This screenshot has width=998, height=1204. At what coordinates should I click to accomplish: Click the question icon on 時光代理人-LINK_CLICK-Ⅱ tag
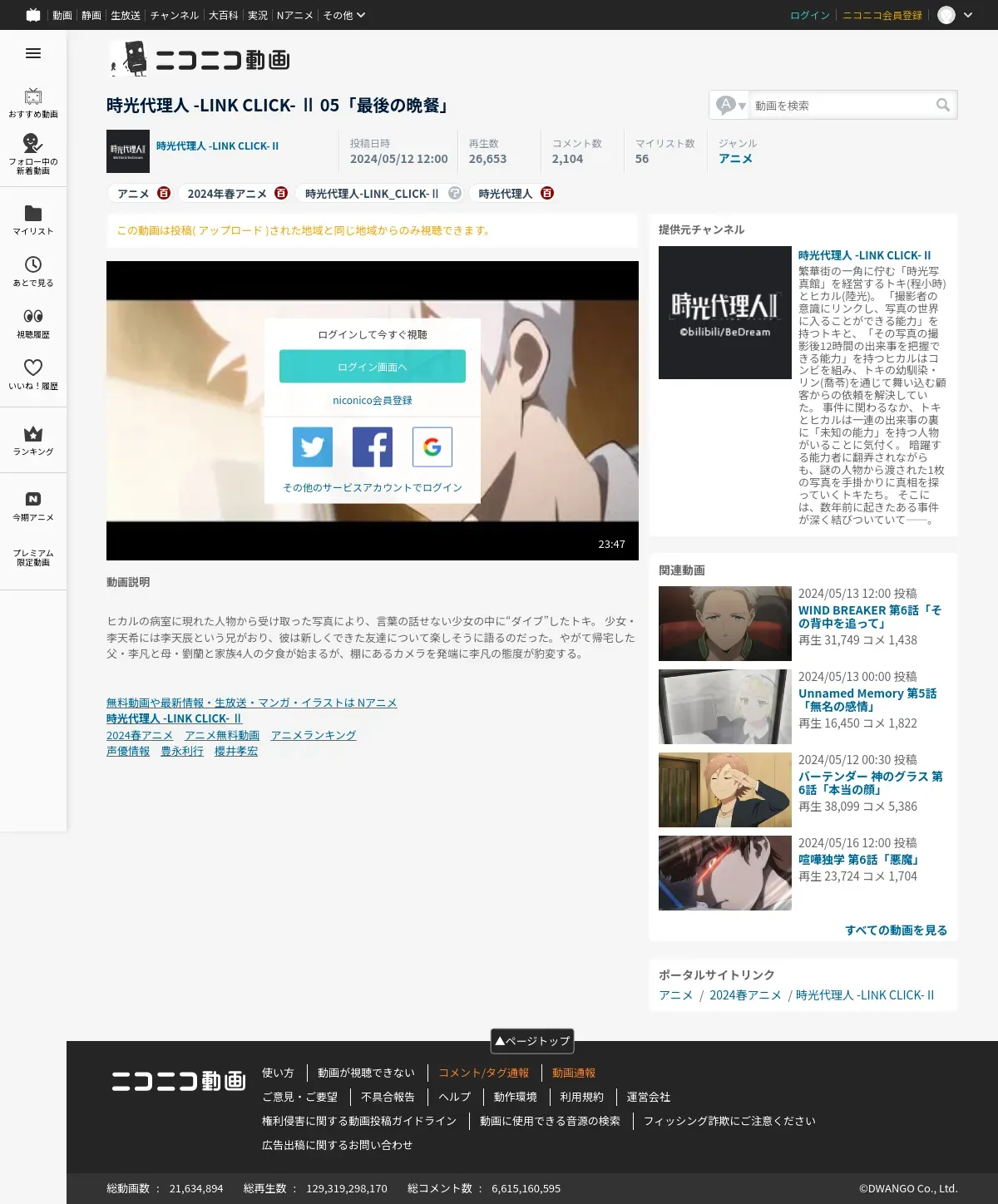[x=455, y=193]
